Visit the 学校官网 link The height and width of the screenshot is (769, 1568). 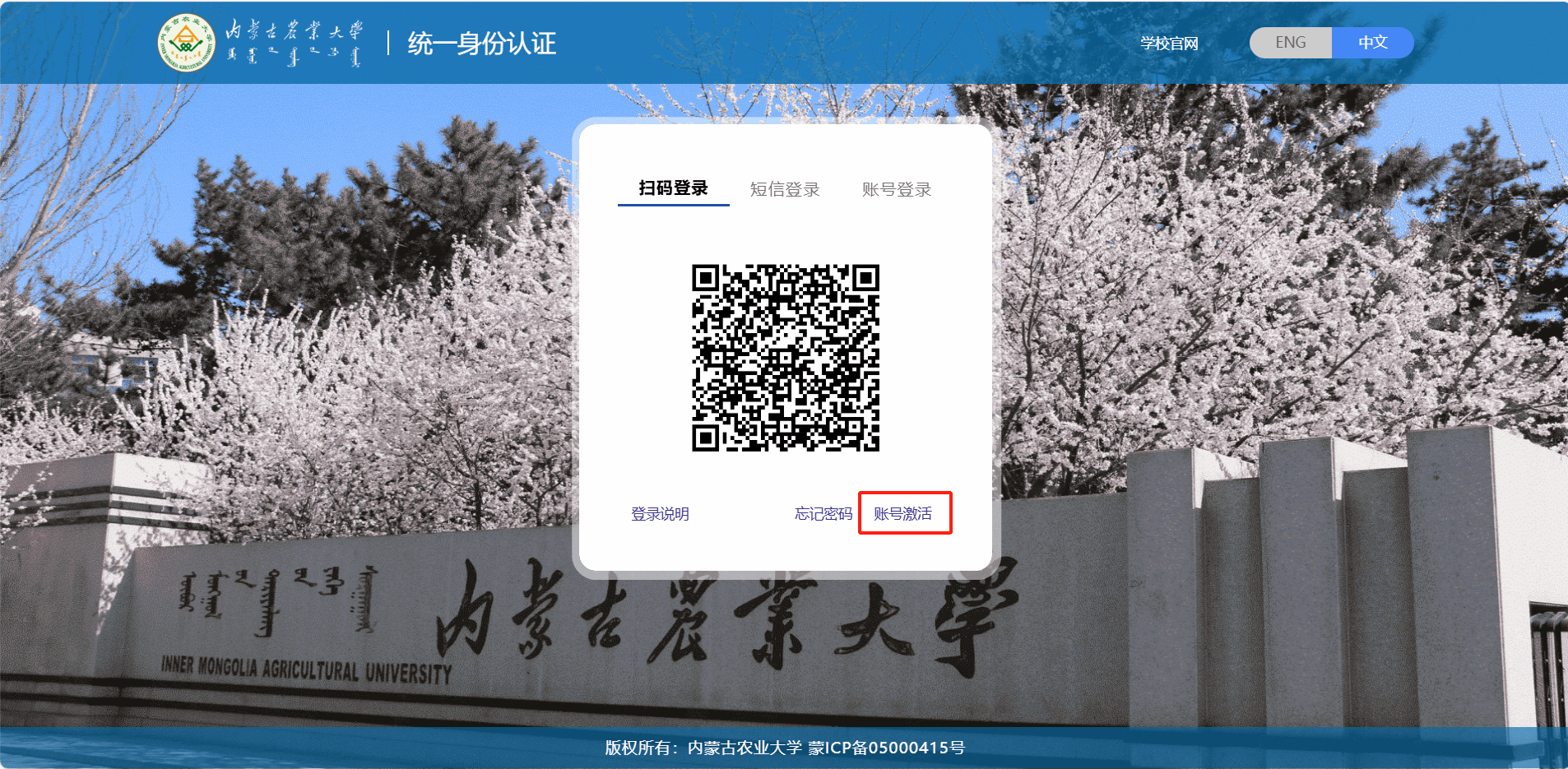pos(1169,44)
